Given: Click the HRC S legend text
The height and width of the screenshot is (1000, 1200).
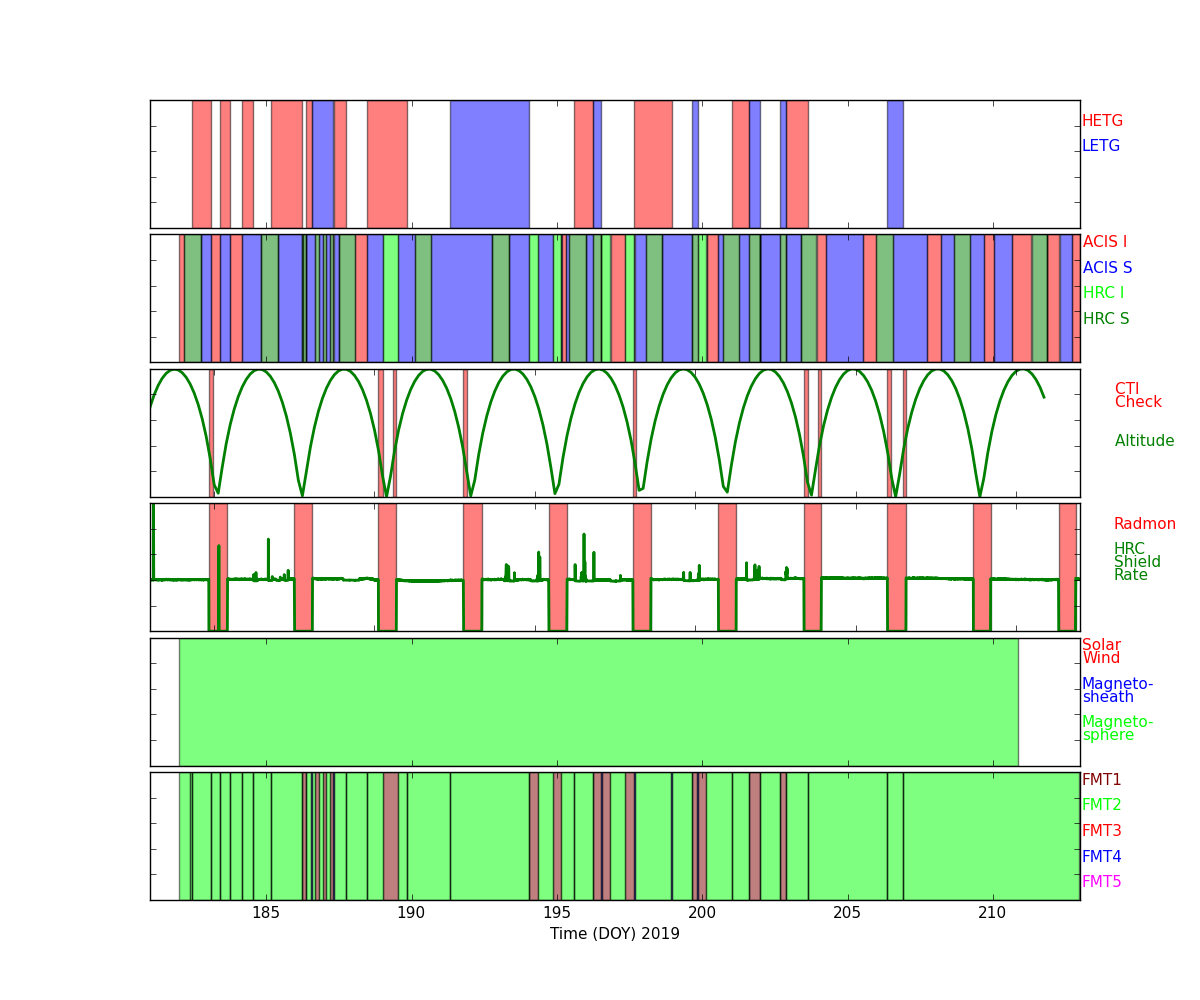Looking at the screenshot, I should tap(1105, 319).
